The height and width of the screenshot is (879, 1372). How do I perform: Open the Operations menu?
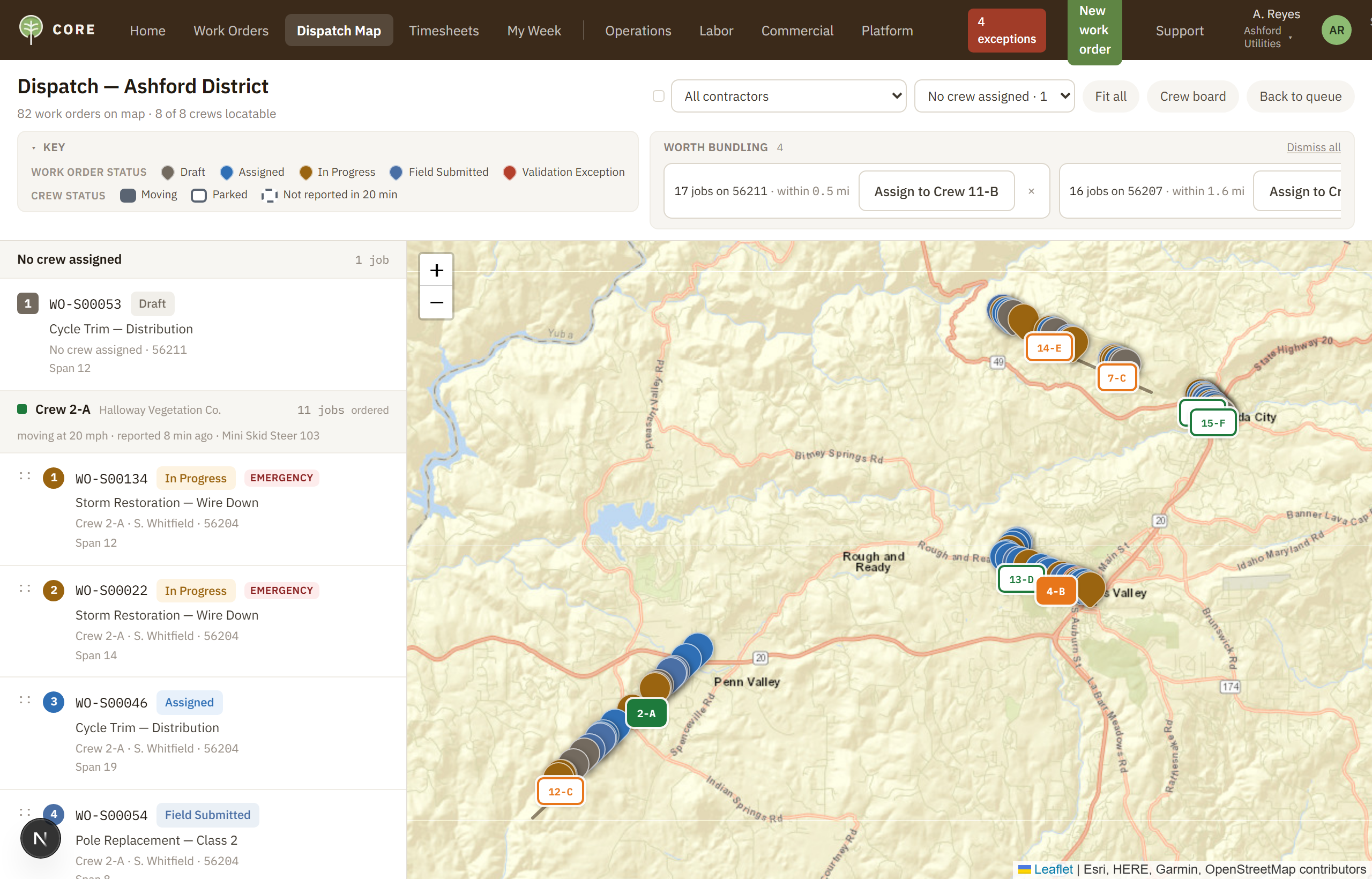click(638, 30)
